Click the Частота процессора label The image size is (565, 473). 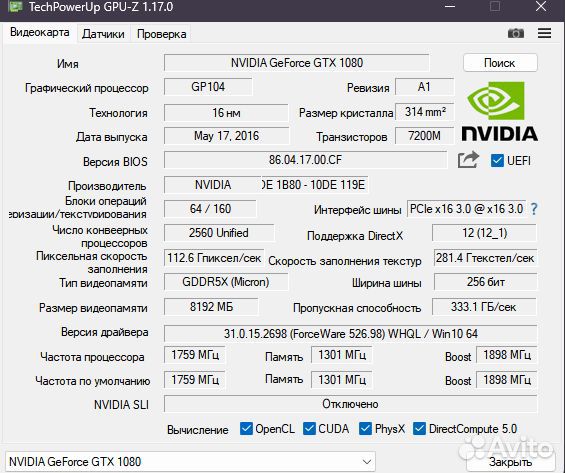[92, 357]
